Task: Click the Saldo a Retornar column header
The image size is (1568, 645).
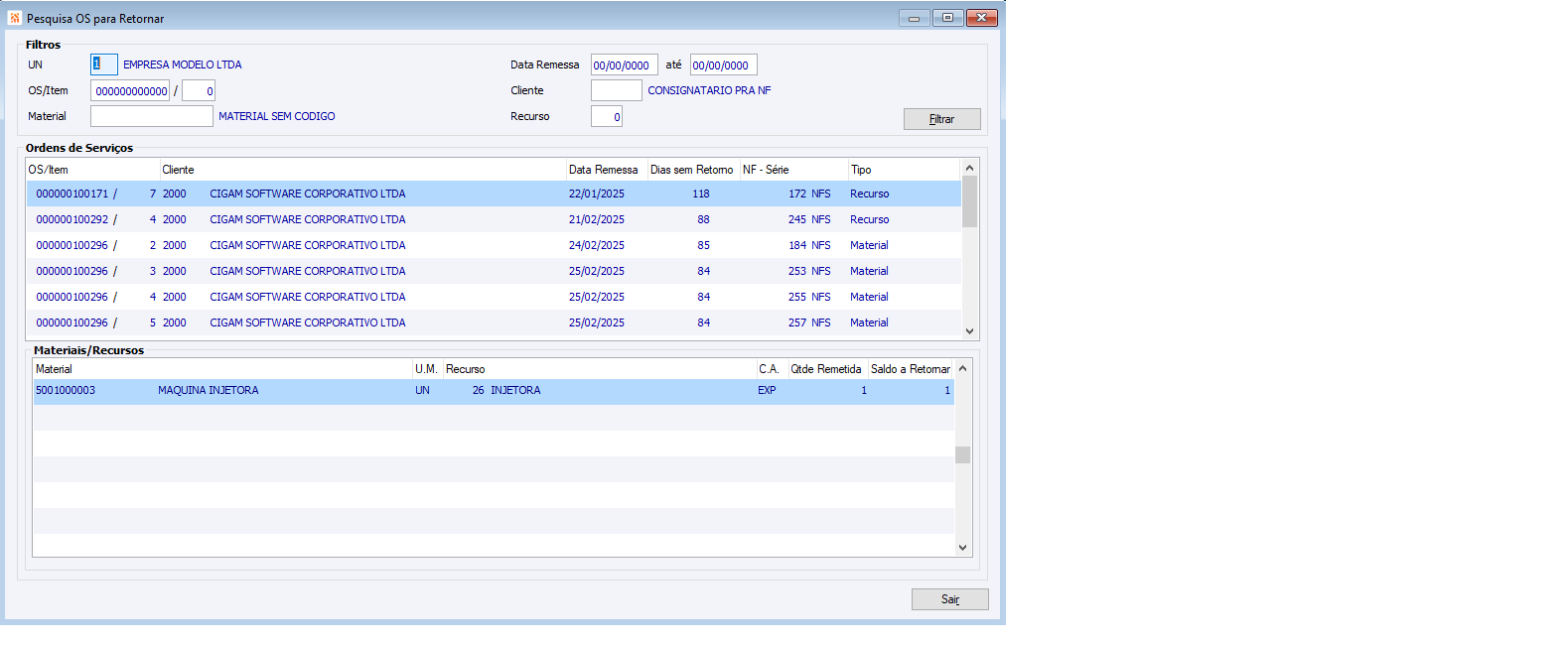Action: 911,369
